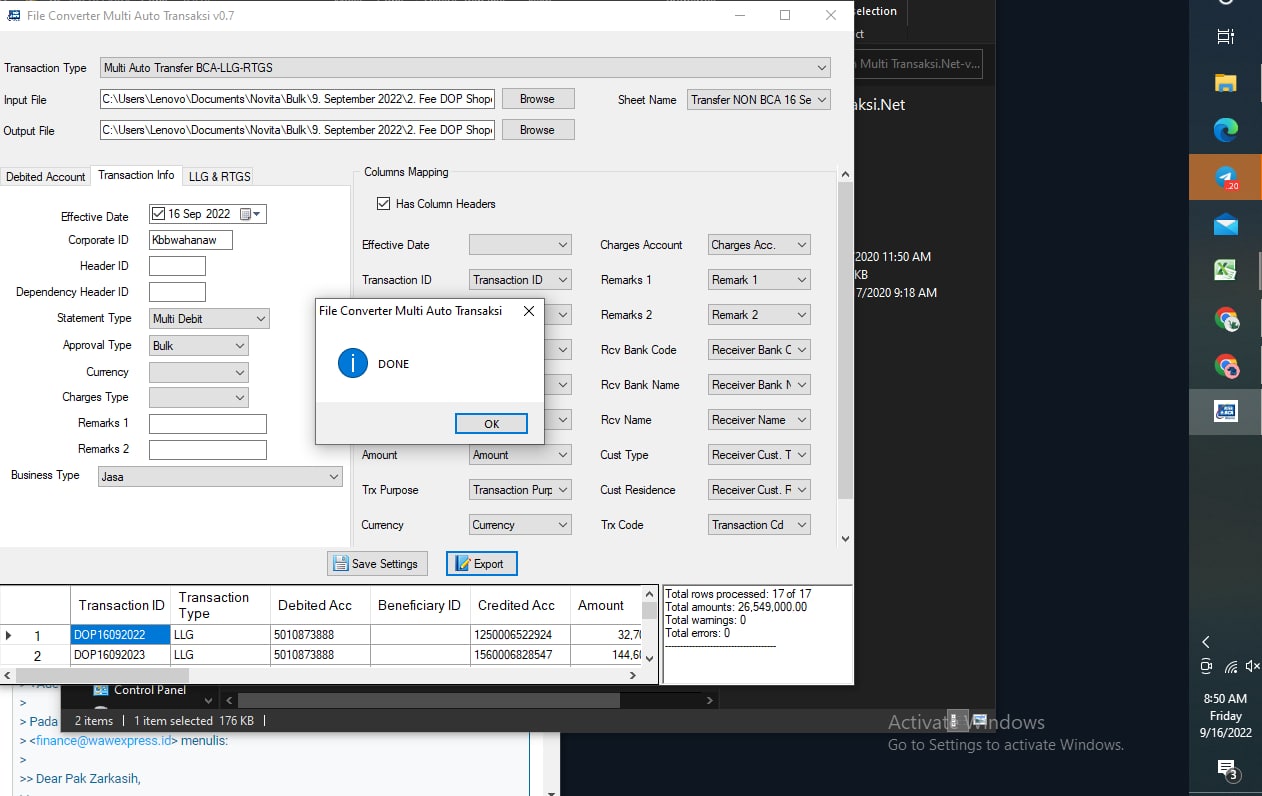
Task: Open the Trx Code mapping dropdown
Action: pos(759,525)
